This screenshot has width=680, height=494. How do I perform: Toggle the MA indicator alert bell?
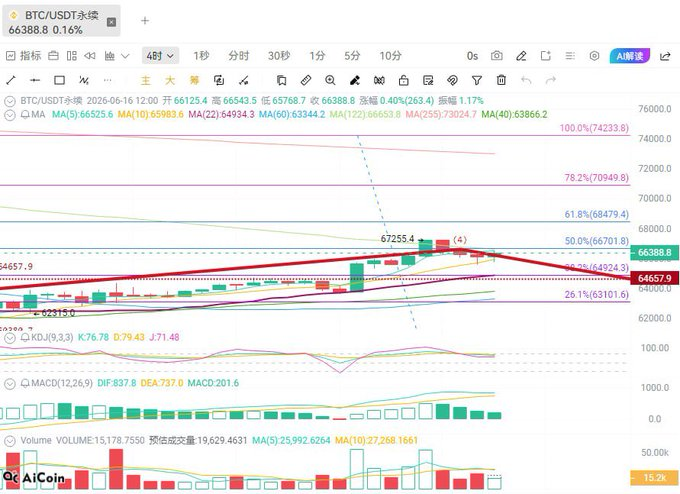(25, 115)
